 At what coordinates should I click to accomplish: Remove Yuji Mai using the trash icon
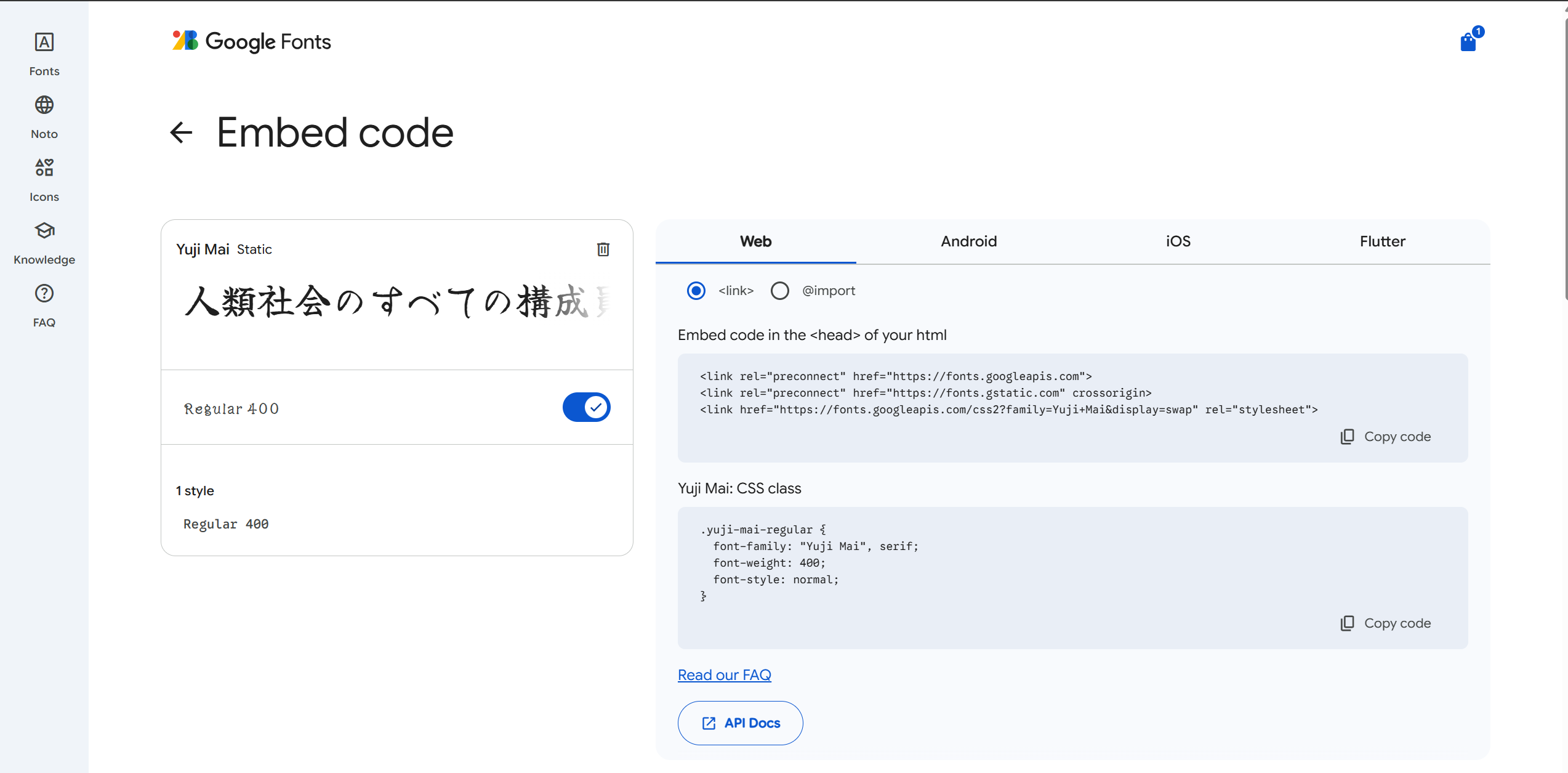603,249
